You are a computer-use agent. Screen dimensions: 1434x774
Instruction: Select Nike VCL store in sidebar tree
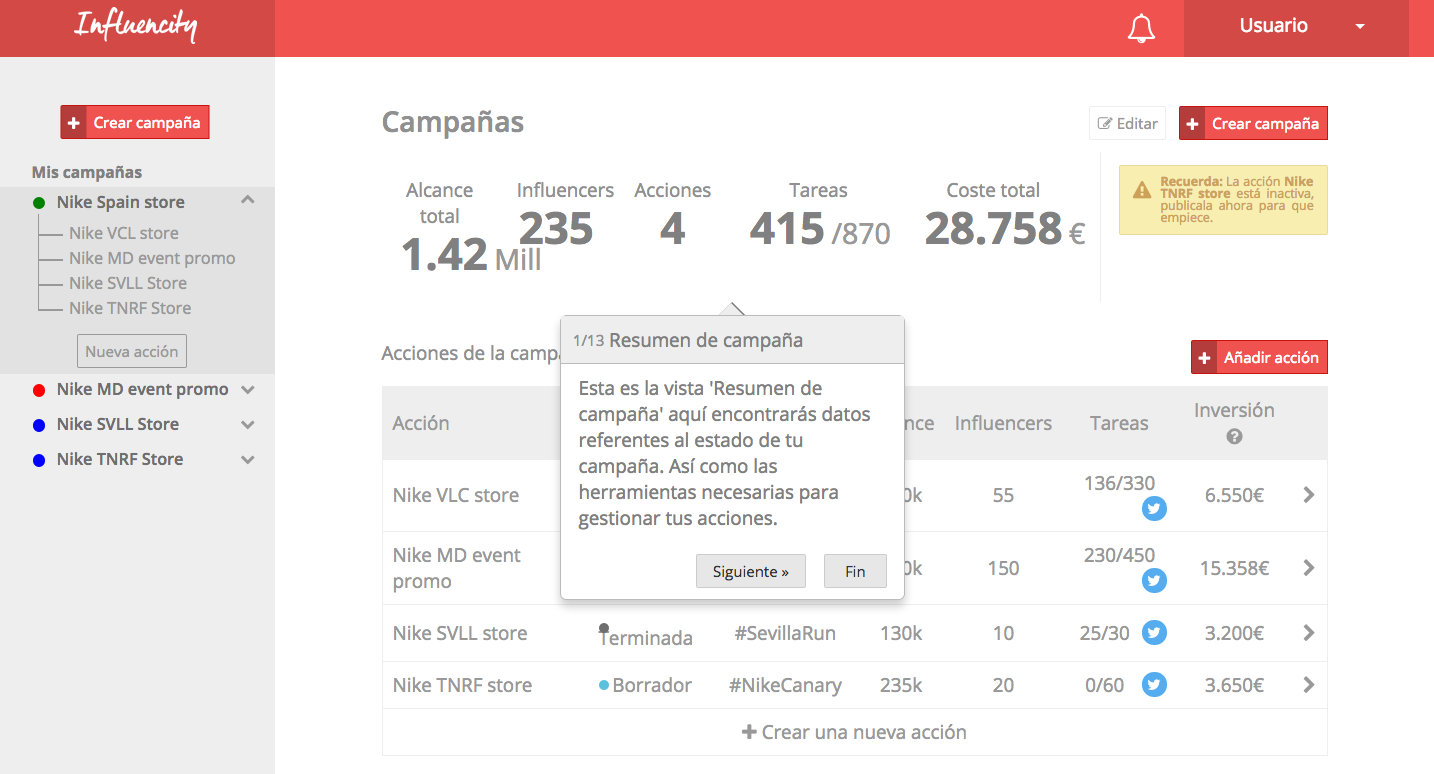(123, 233)
